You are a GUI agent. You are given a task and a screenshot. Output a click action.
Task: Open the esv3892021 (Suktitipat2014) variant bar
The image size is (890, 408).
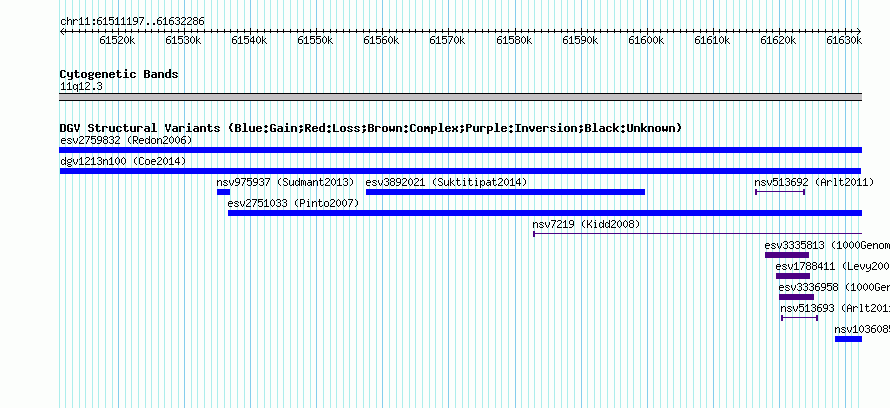point(505,192)
